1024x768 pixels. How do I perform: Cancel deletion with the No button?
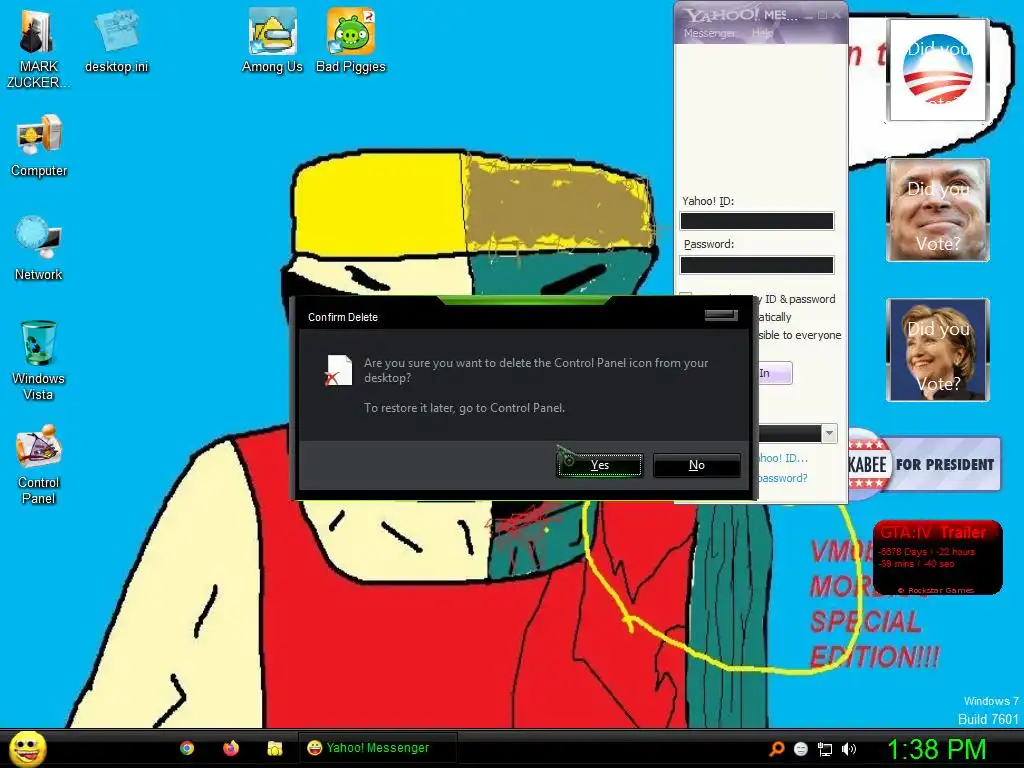pyautogui.click(x=696, y=465)
